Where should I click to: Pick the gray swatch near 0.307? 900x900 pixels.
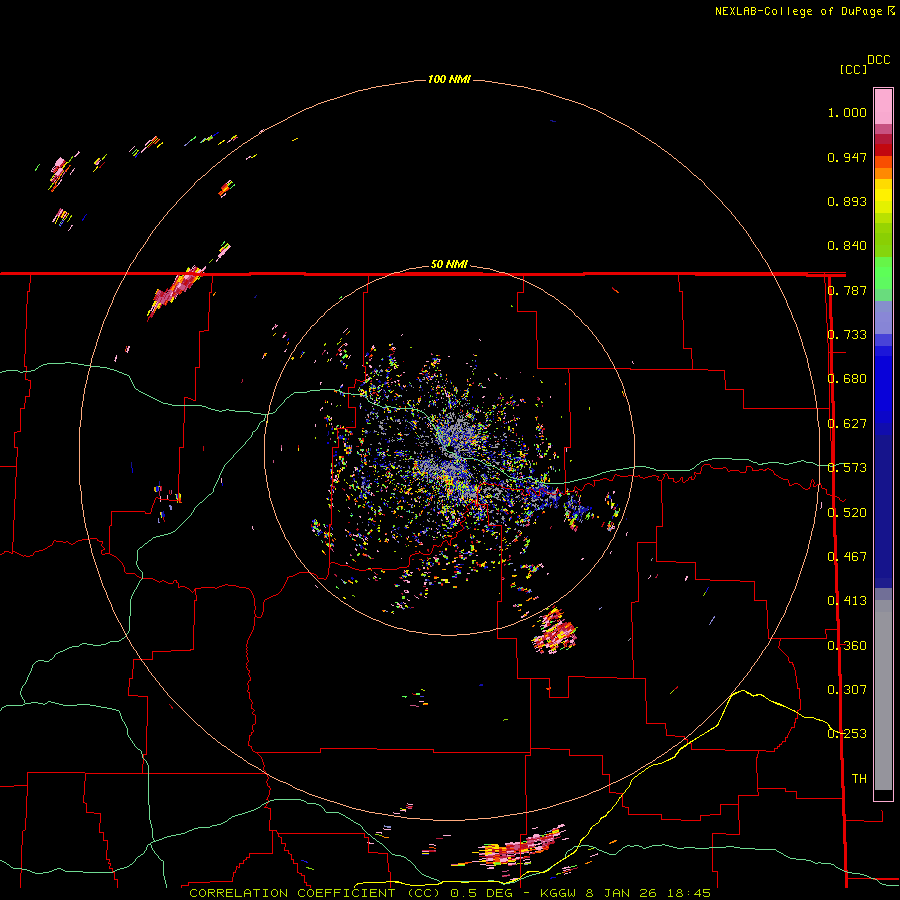click(883, 695)
